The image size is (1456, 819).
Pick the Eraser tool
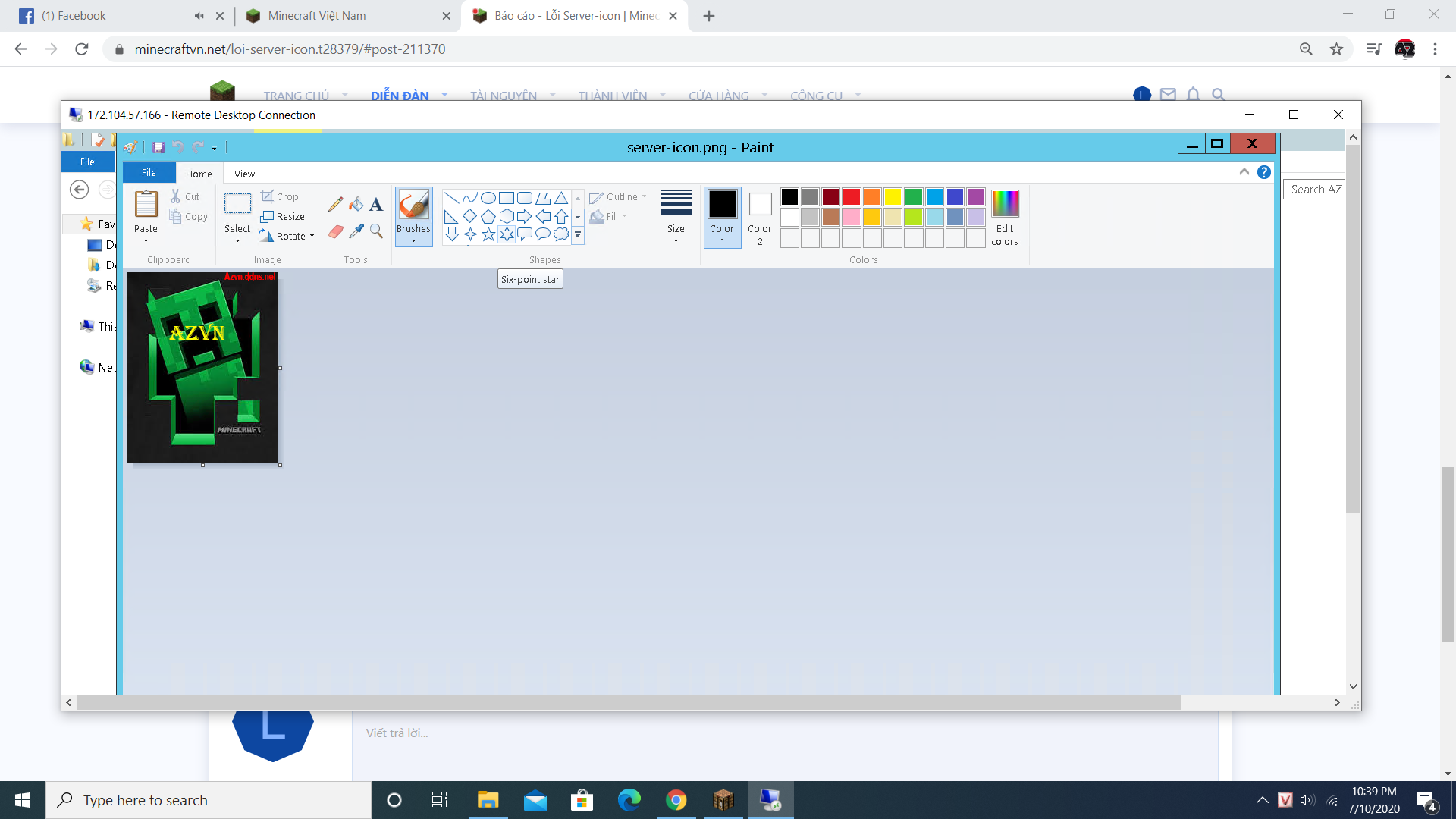[335, 231]
